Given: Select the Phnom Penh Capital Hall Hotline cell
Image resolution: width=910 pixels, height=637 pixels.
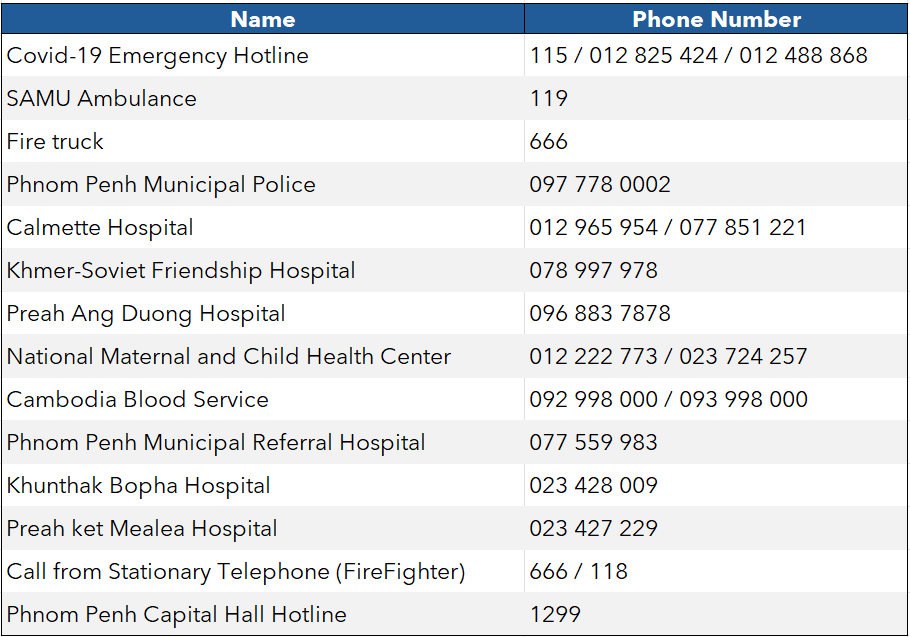Looking at the screenshot, I should (x=177, y=615).
